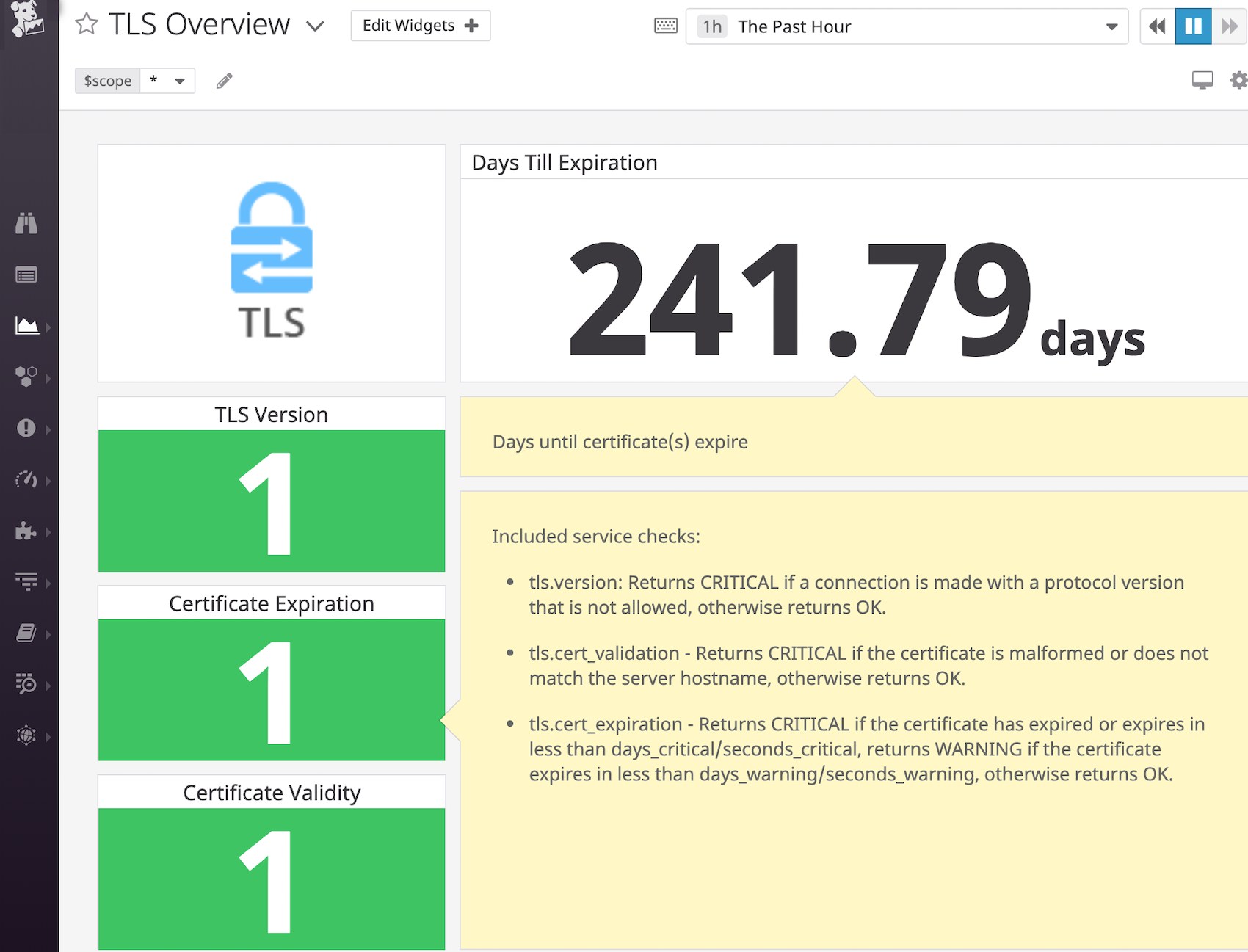The width and height of the screenshot is (1248, 952).
Task: Pause the dashboard auto-refresh
Action: (1192, 26)
